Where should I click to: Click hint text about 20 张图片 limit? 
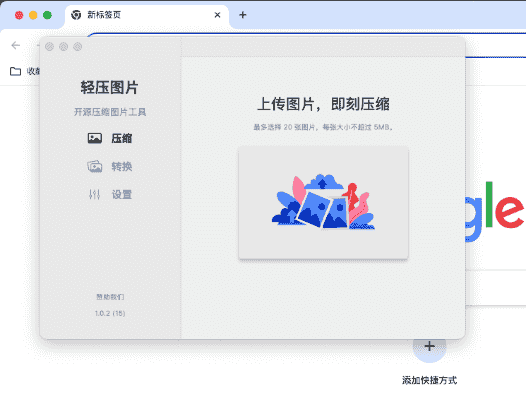[x=323, y=127]
